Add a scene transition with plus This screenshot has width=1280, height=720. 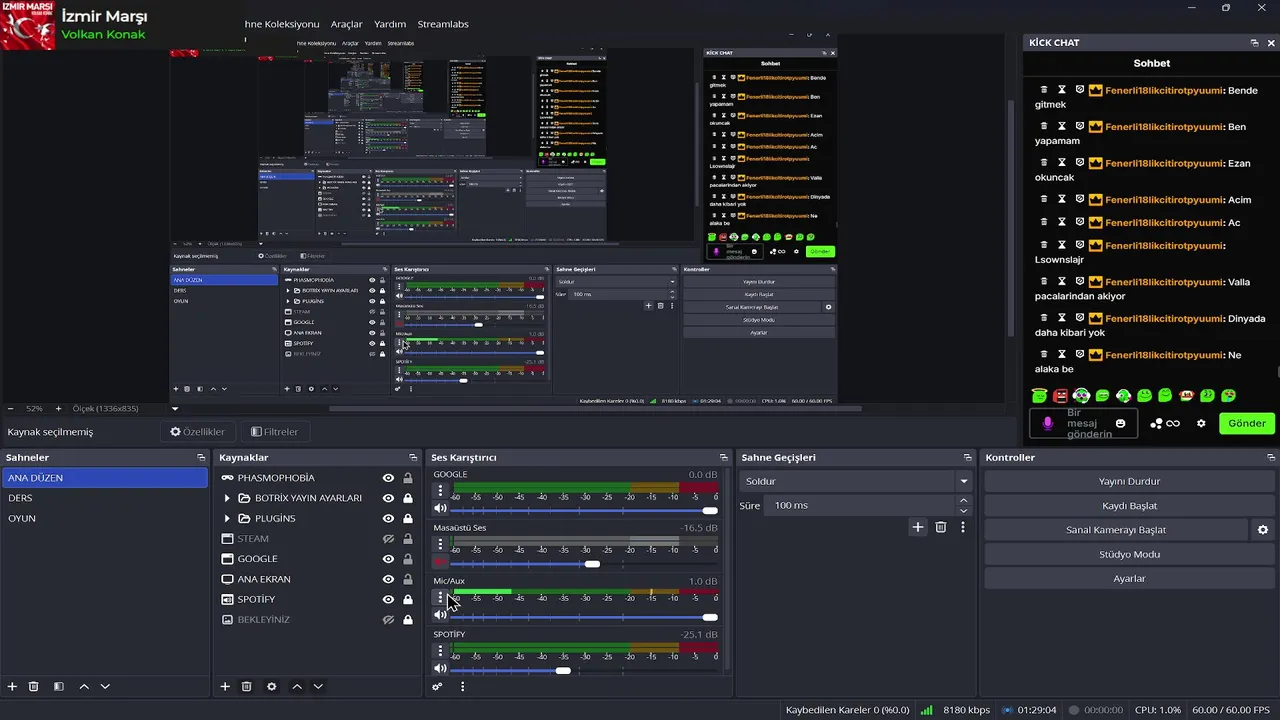click(918, 527)
